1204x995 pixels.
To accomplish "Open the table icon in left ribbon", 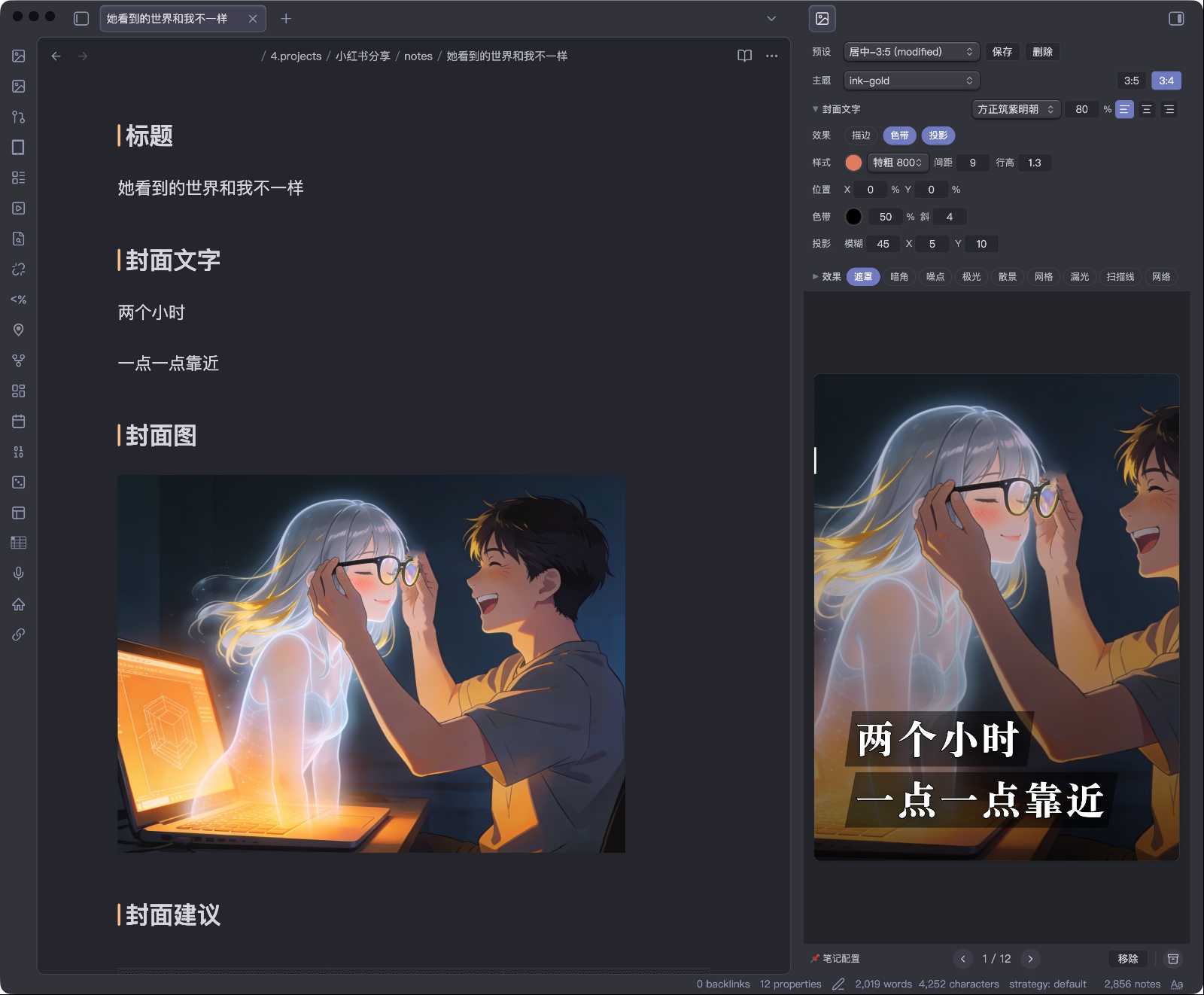I will (19, 543).
